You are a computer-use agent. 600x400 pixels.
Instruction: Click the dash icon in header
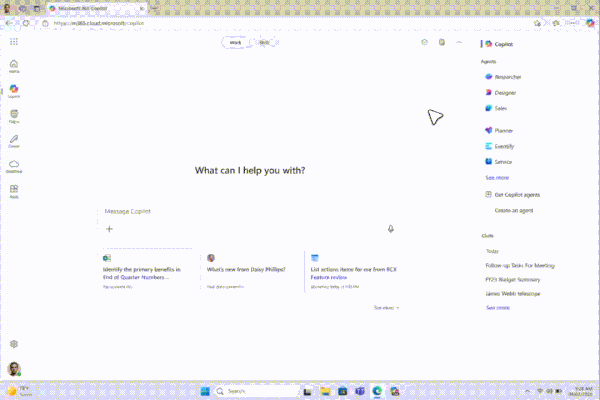pyautogui.click(x=459, y=42)
